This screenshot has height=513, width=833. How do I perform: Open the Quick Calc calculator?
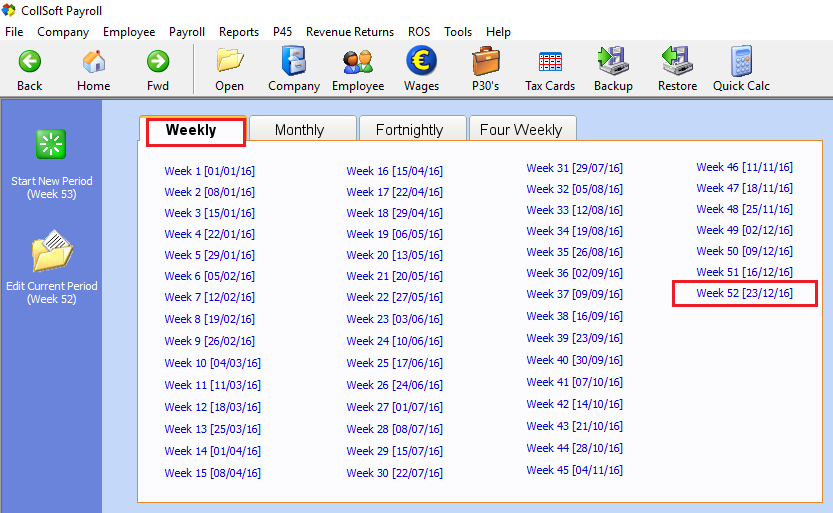pos(741,62)
